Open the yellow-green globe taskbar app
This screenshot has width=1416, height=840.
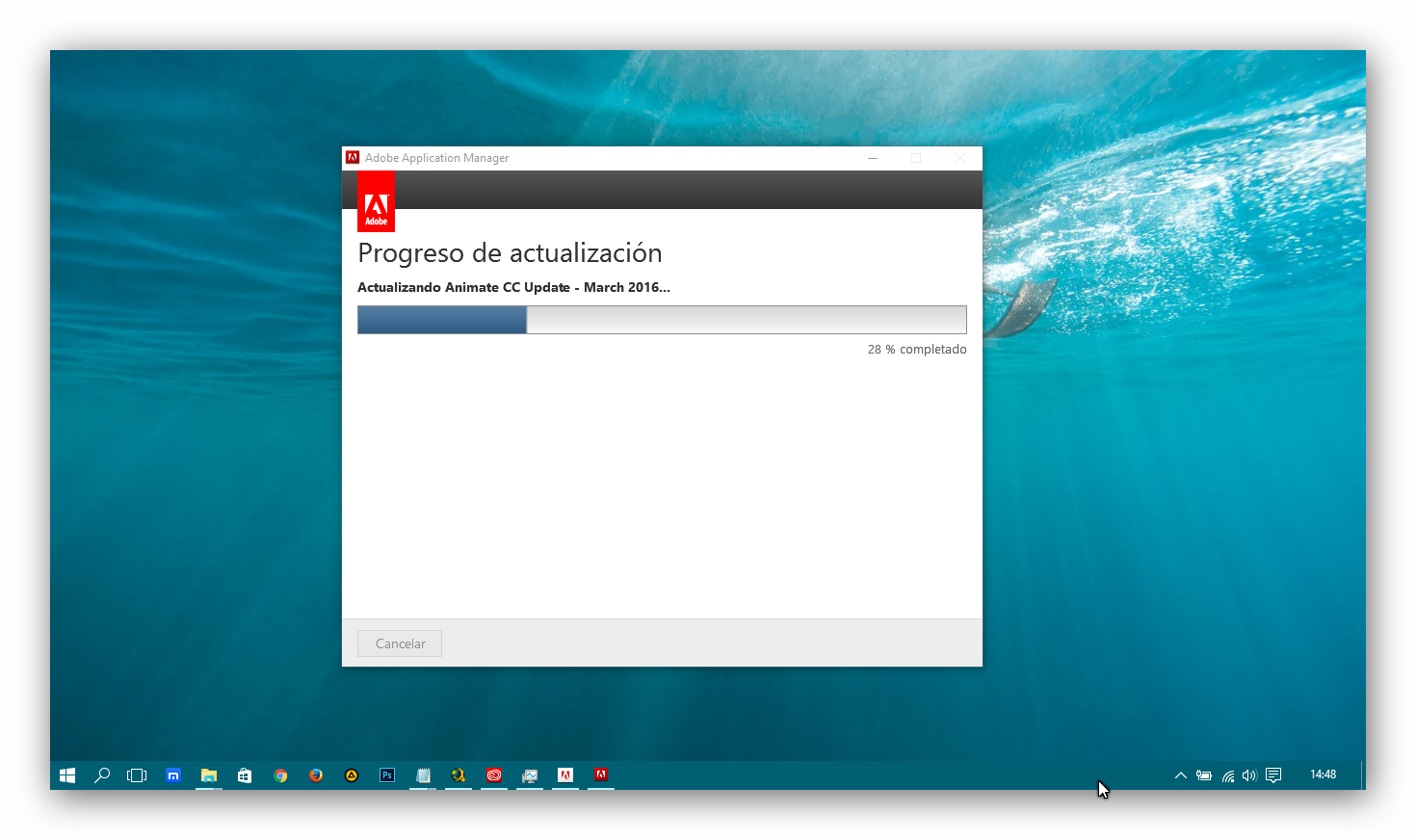pyautogui.click(x=459, y=775)
